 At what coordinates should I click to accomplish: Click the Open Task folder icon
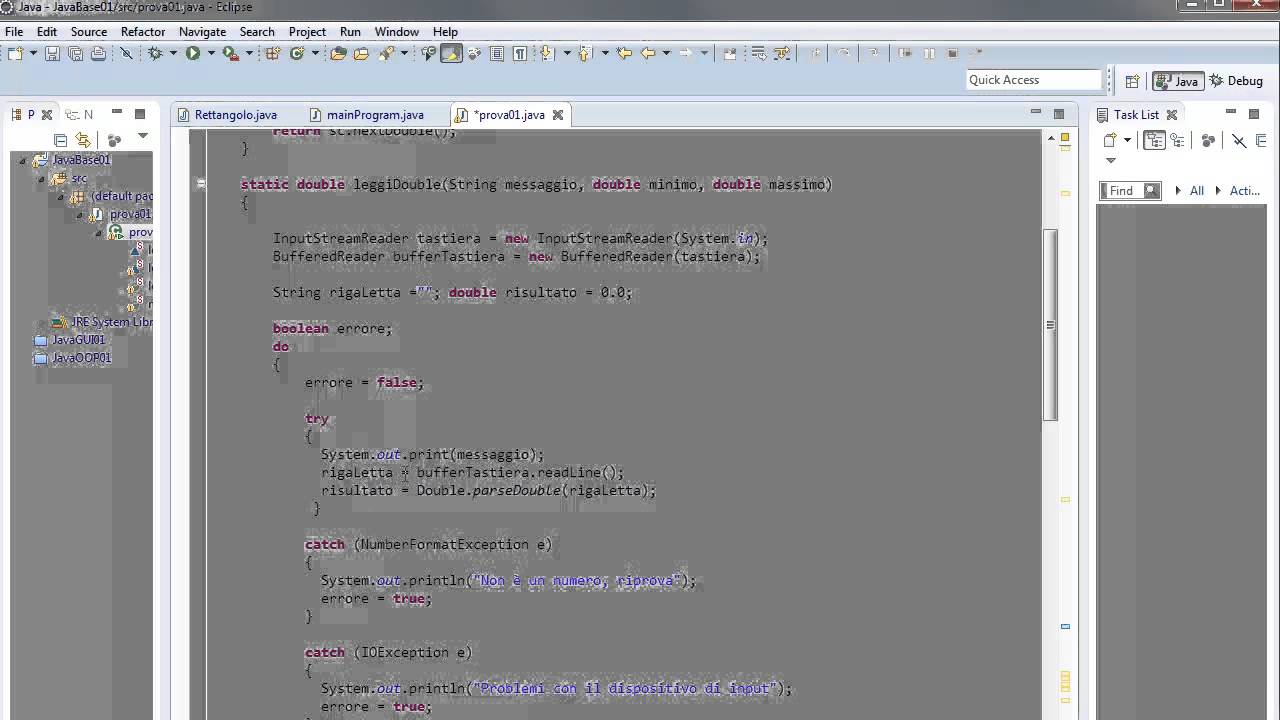[361, 53]
